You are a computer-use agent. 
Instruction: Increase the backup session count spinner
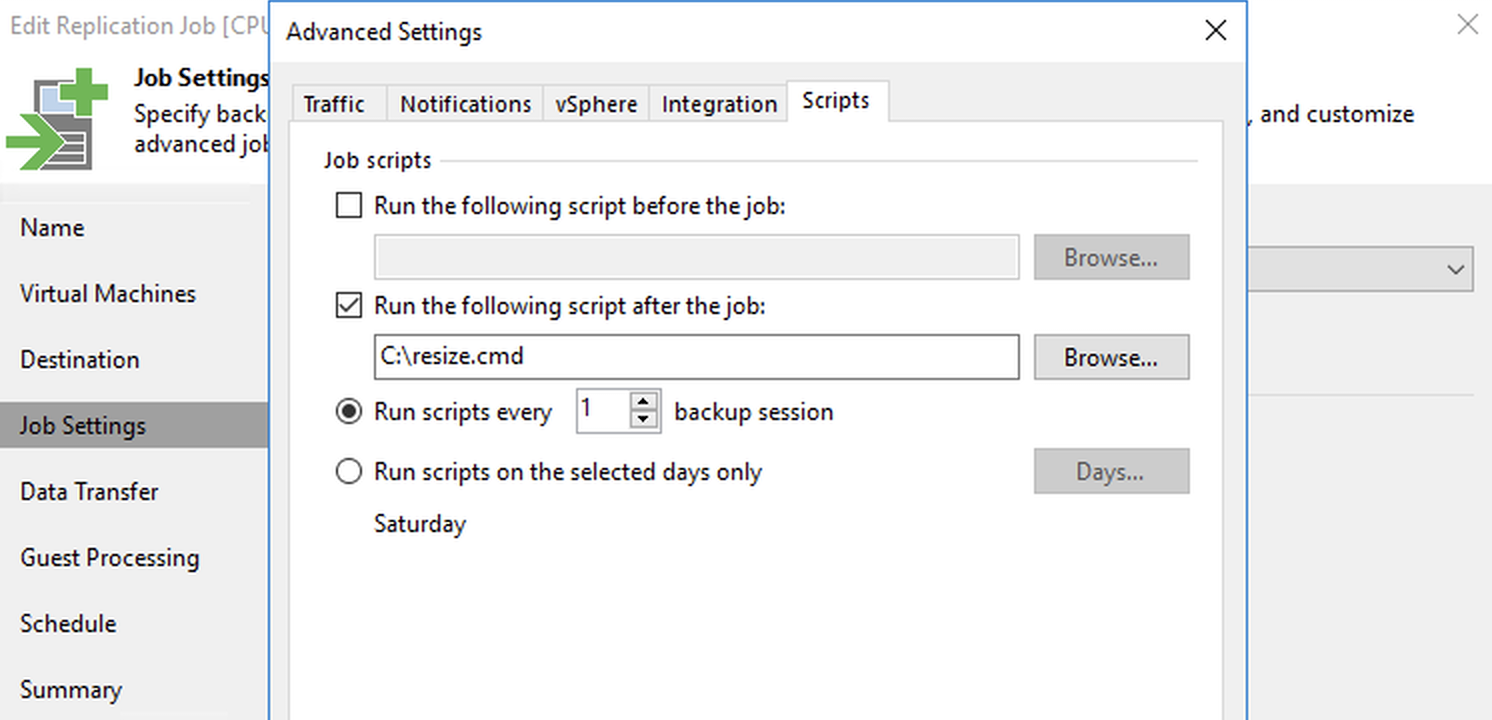point(645,401)
